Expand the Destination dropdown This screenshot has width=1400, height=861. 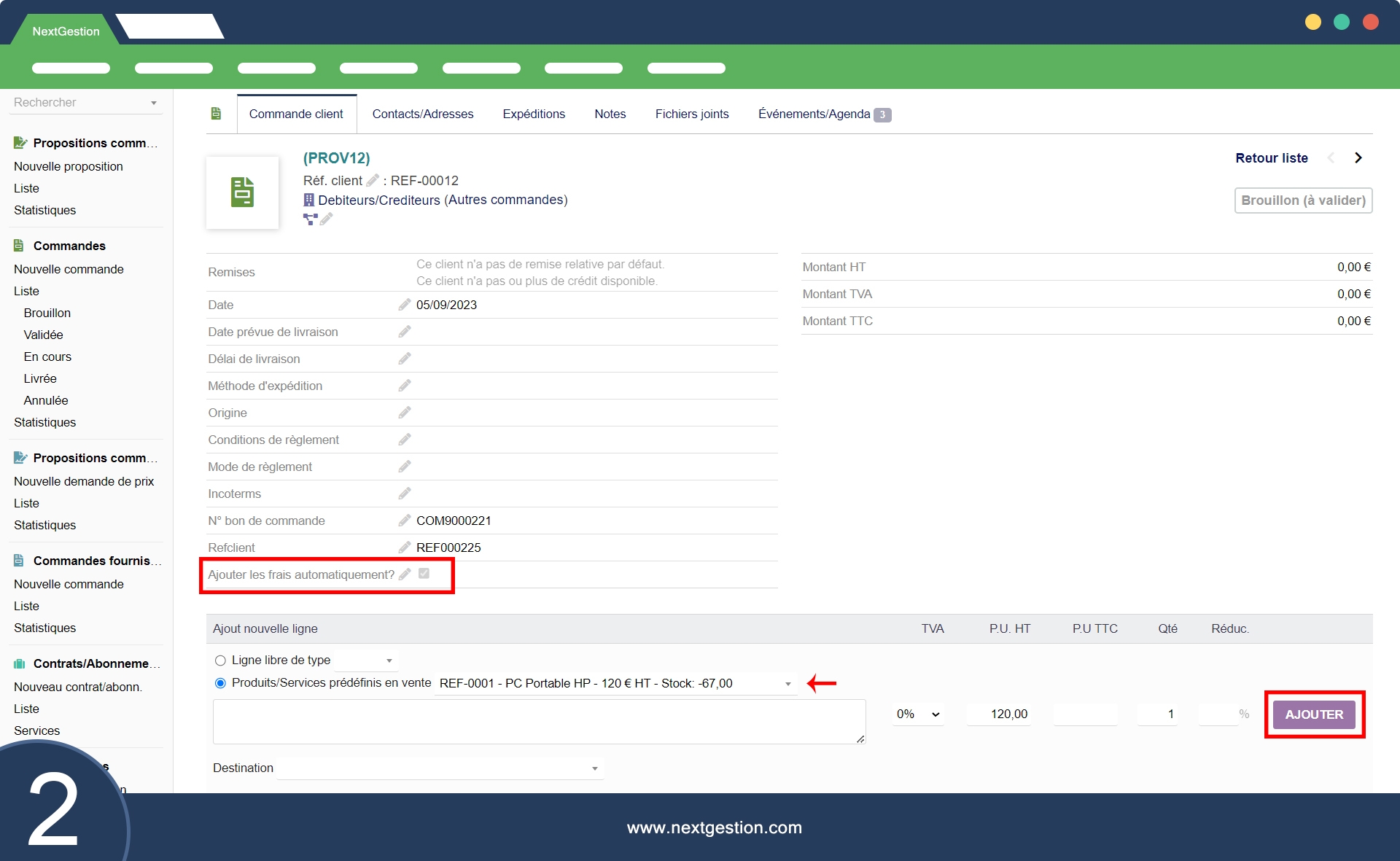click(x=440, y=768)
